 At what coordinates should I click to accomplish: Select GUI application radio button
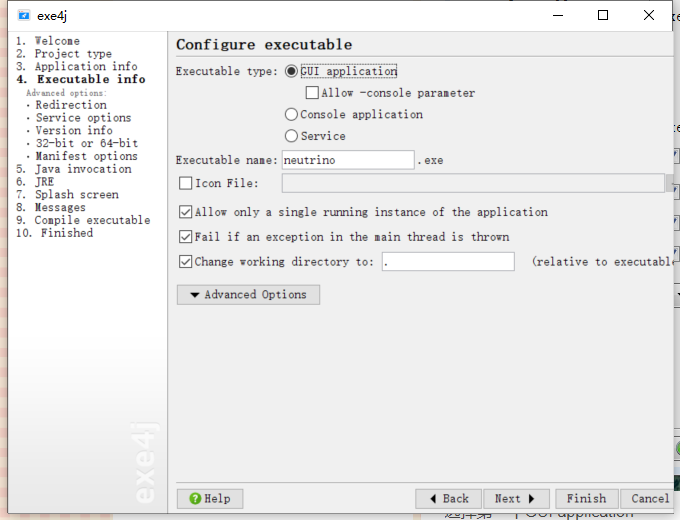tap(292, 71)
